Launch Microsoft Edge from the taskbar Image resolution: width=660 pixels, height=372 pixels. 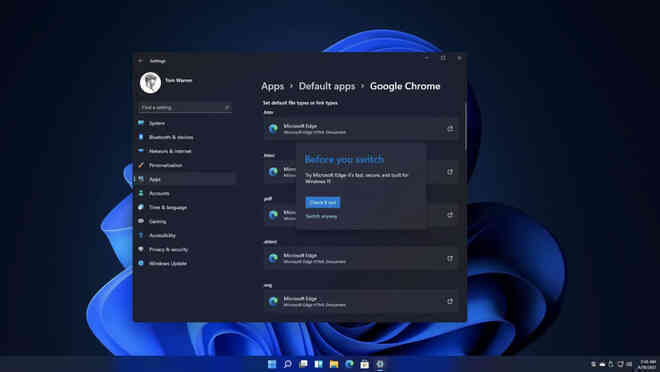pos(349,364)
